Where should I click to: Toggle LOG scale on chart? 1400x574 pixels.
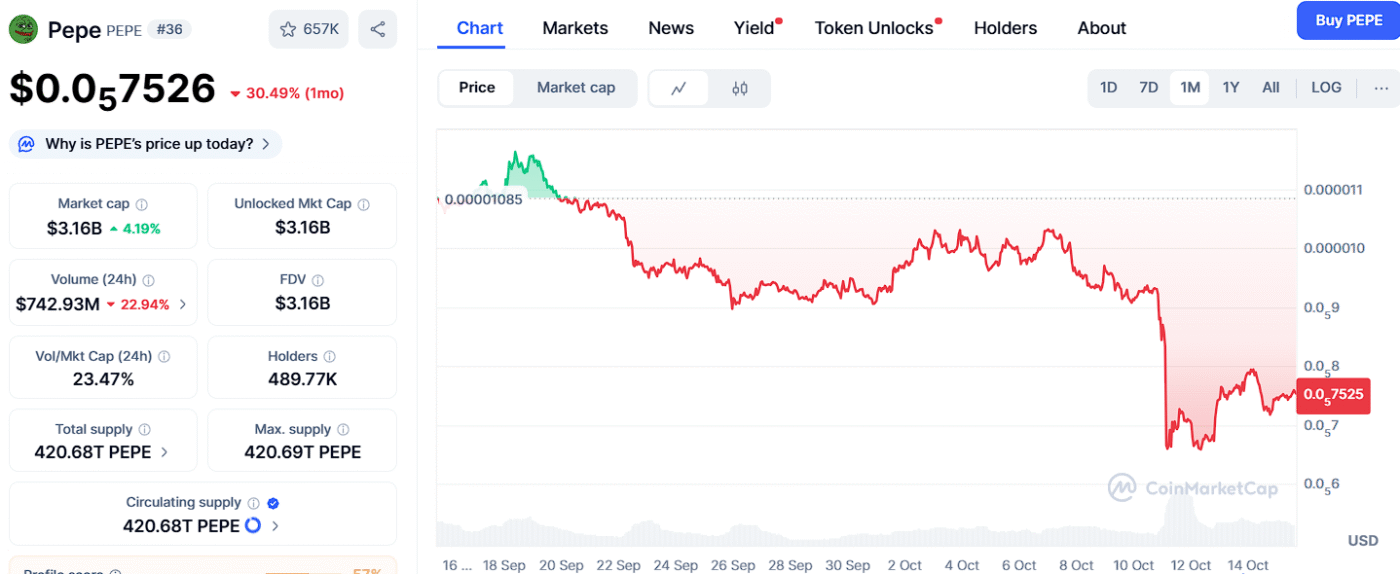tap(1326, 88)
